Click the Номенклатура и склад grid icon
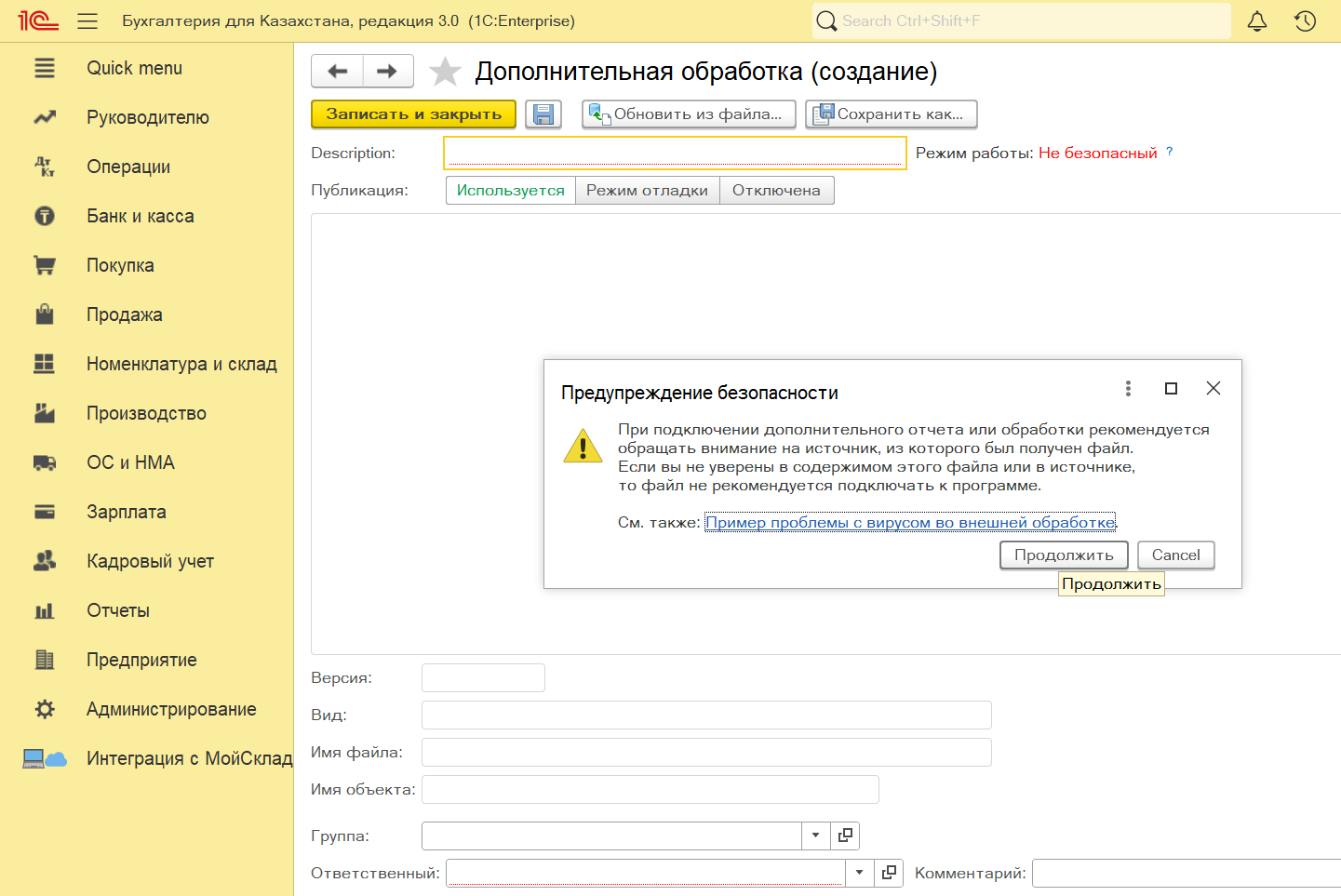This screenshot has width=1341, height=896. pyautogui.click(x=45, y=364)
